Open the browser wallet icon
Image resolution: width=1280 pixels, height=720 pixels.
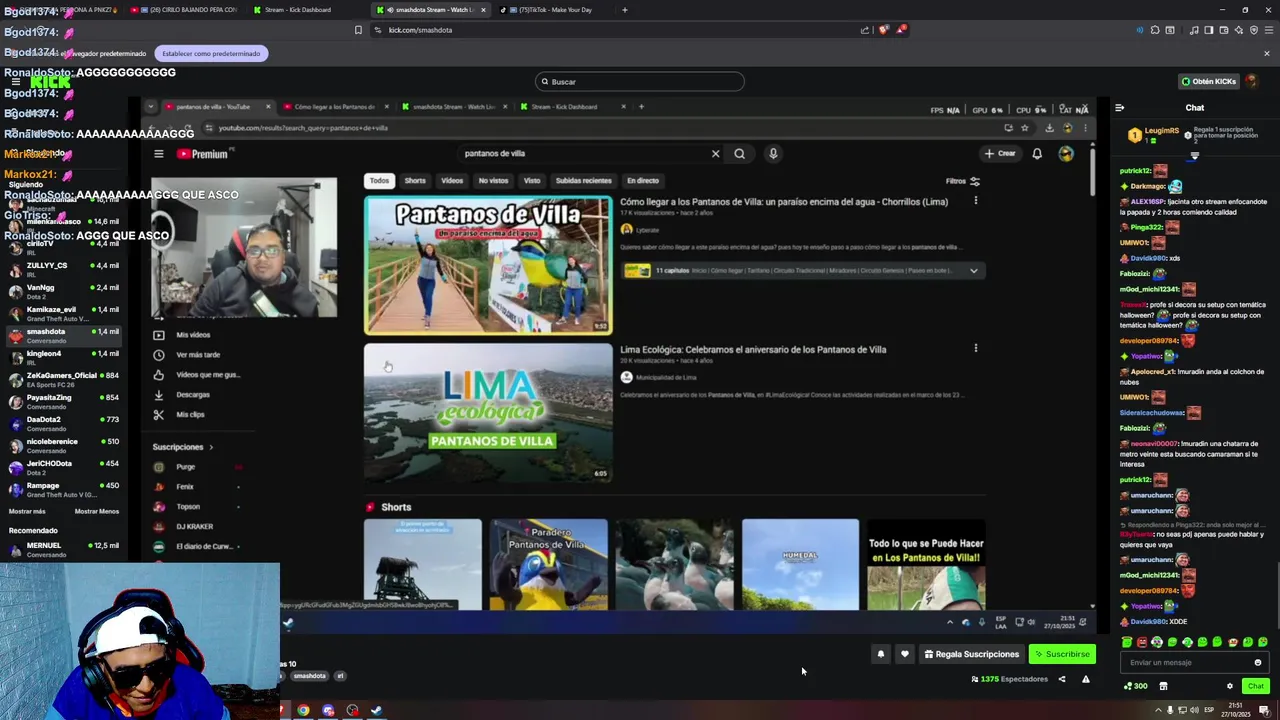coord(1224,30)
